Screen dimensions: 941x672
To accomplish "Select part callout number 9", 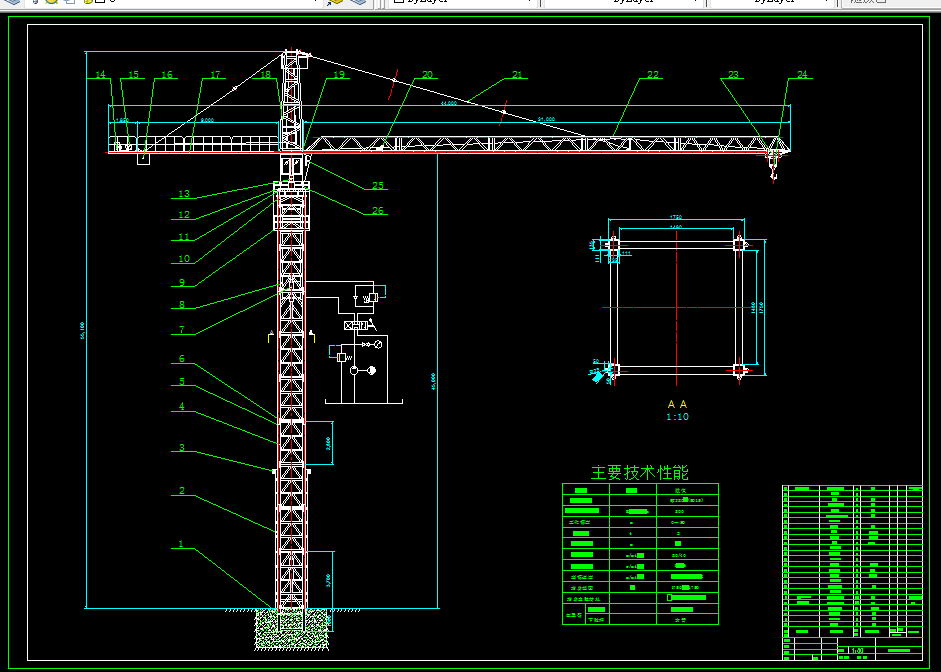I will pos(182,283).
